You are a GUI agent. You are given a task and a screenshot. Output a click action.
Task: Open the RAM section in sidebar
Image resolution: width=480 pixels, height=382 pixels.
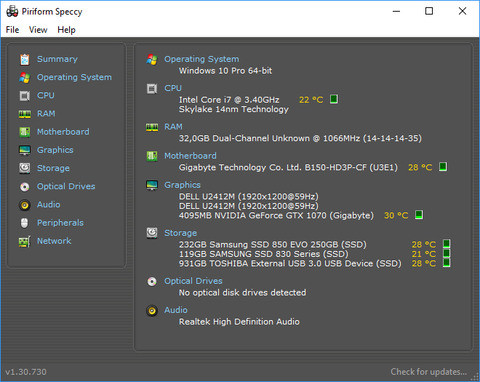tap(46, 114)
